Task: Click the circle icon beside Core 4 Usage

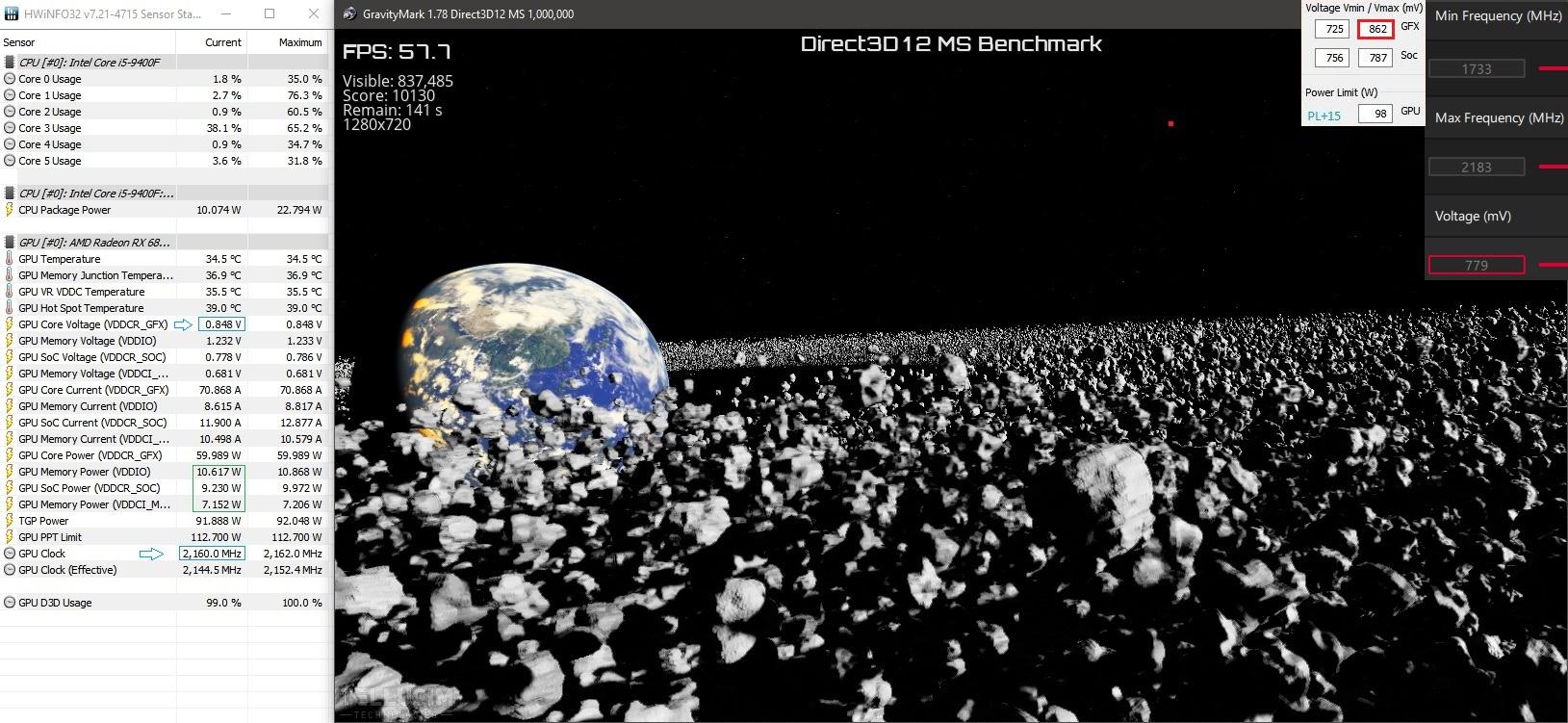Action: (10, 144)
